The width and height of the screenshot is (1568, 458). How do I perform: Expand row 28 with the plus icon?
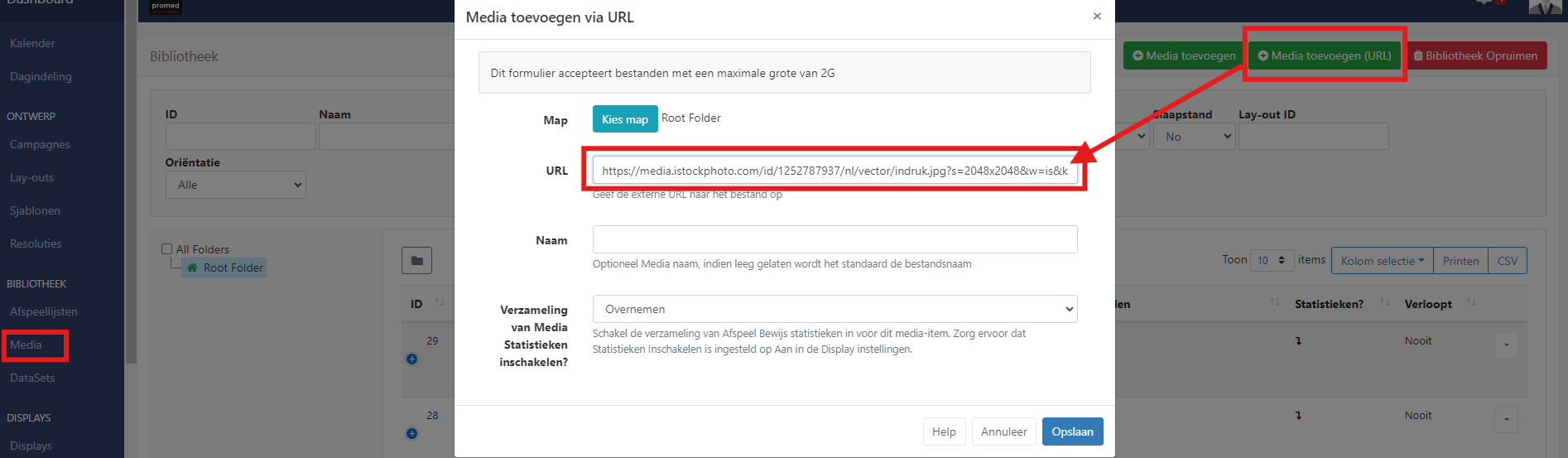(411, 433)
